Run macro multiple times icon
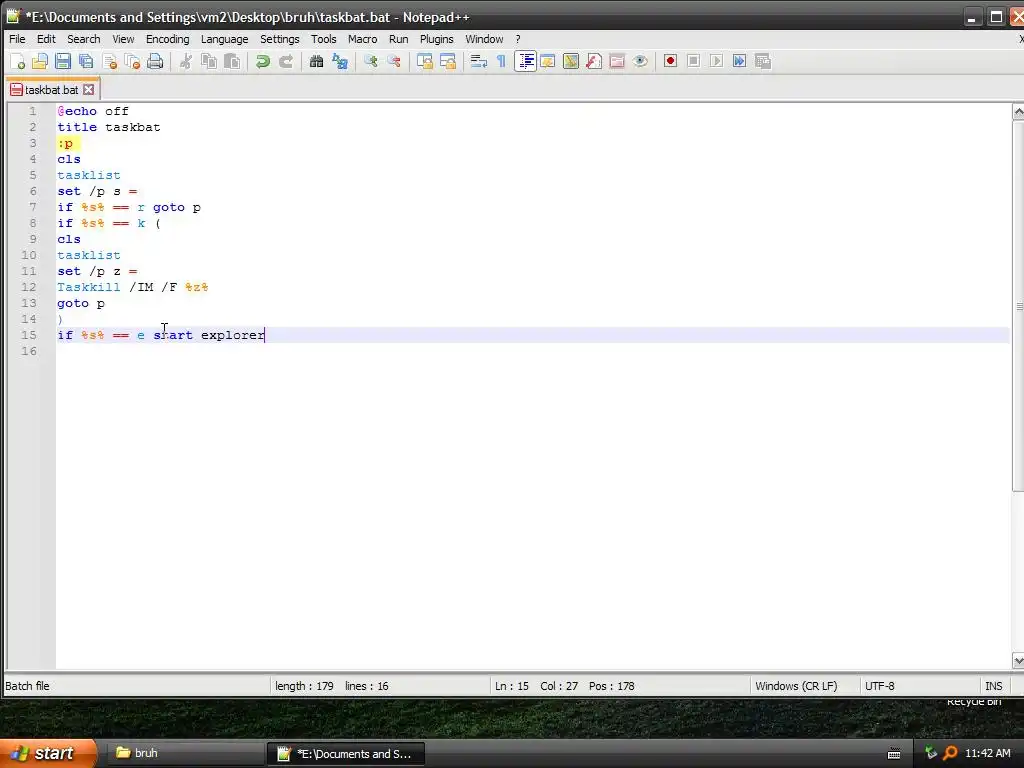Viewport: 1024px width, 768px height. [x=739, y=61]
